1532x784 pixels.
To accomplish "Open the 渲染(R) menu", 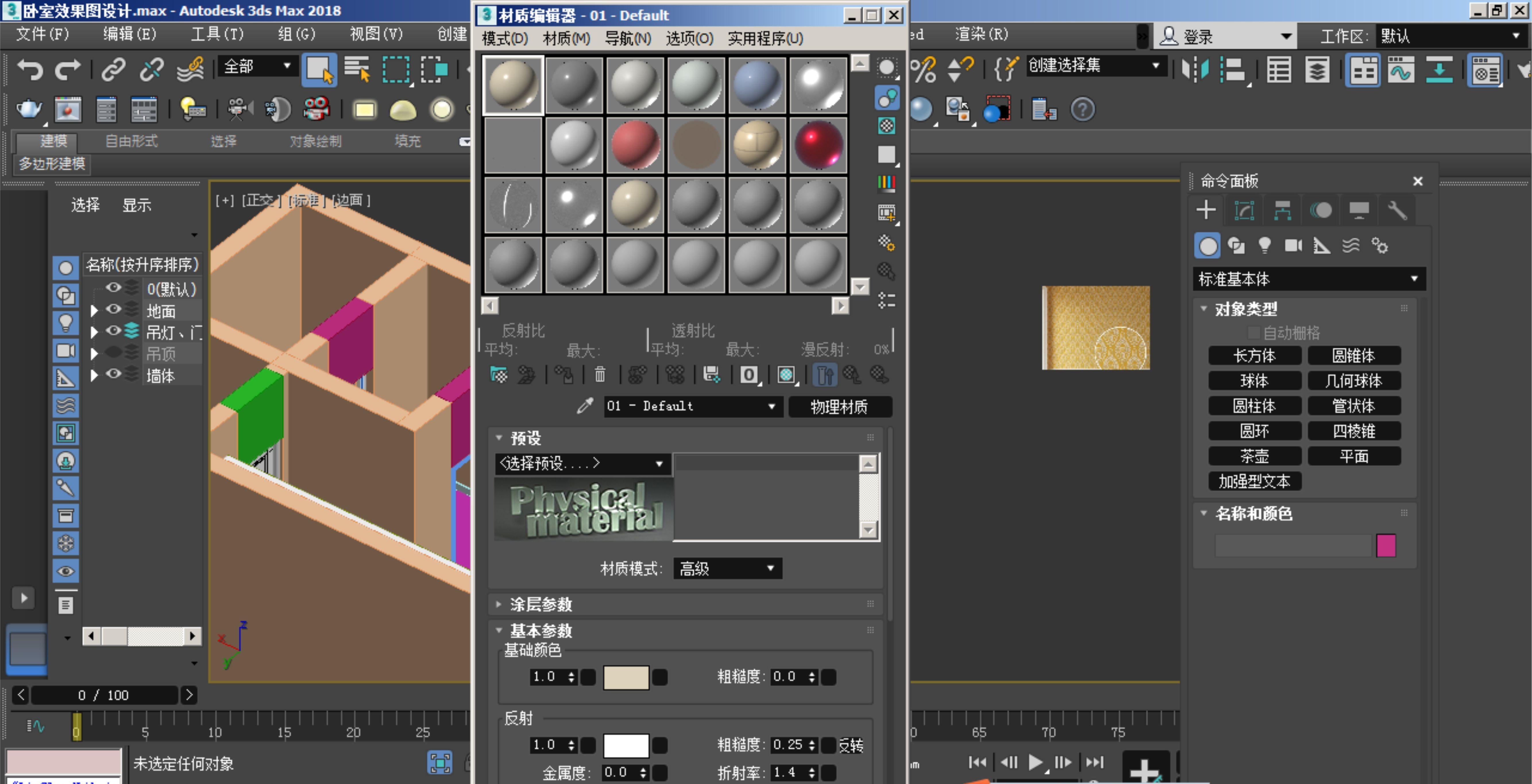I will click(981, 34).
